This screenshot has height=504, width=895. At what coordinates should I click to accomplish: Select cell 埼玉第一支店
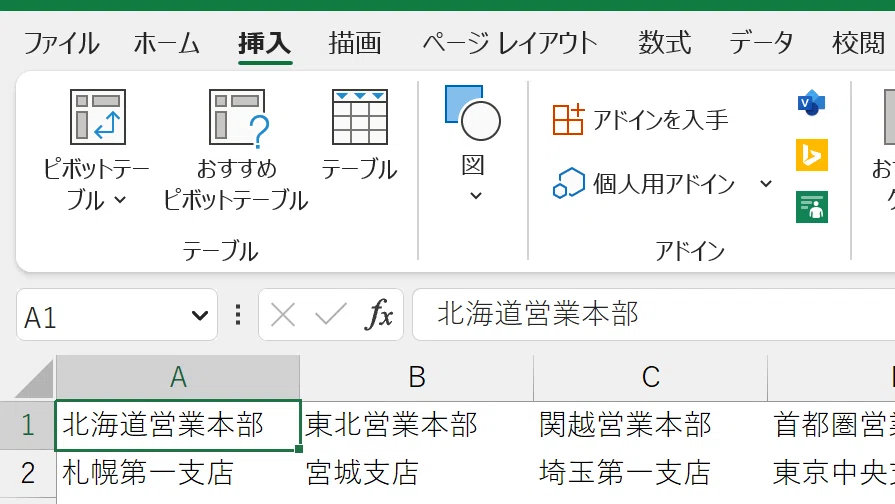click(651, 474)
